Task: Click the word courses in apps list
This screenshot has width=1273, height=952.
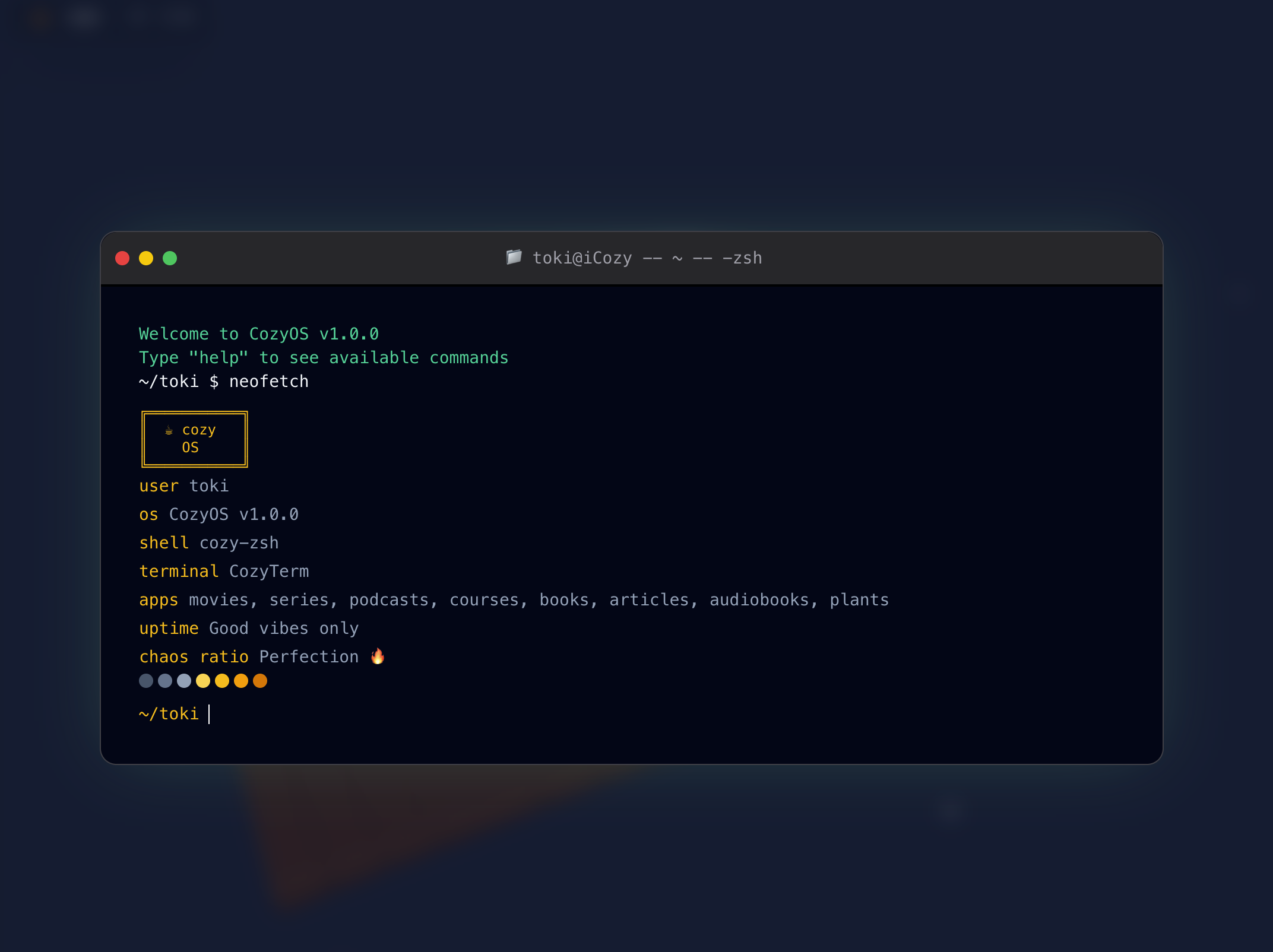Action: 484,600
